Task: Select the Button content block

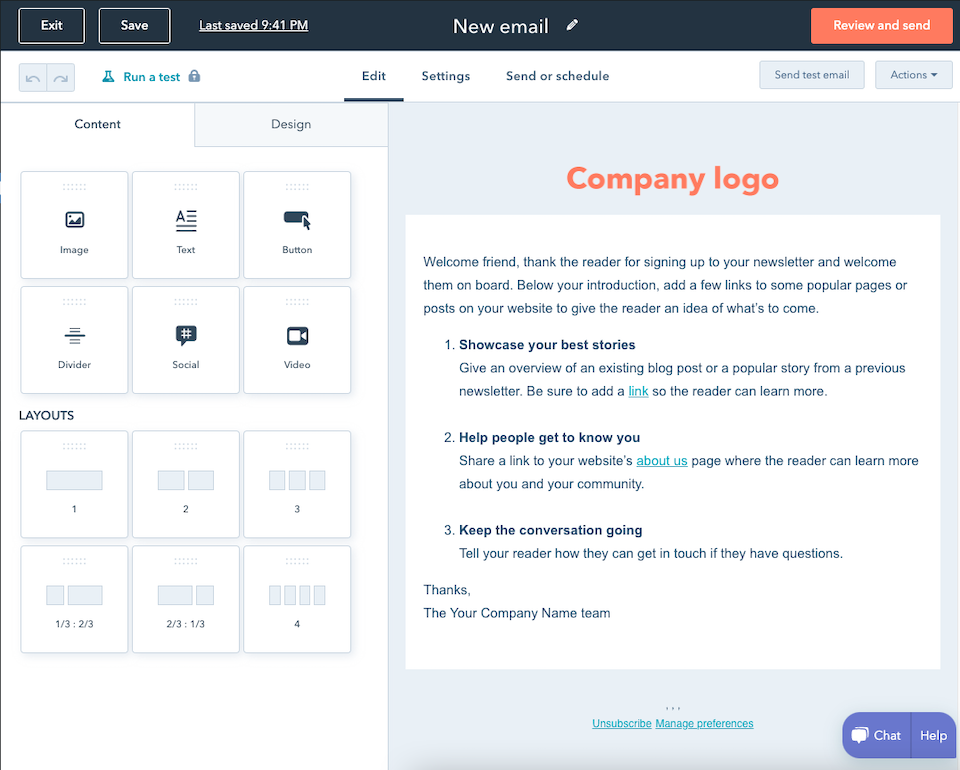Action: click(x=296, y=225)
